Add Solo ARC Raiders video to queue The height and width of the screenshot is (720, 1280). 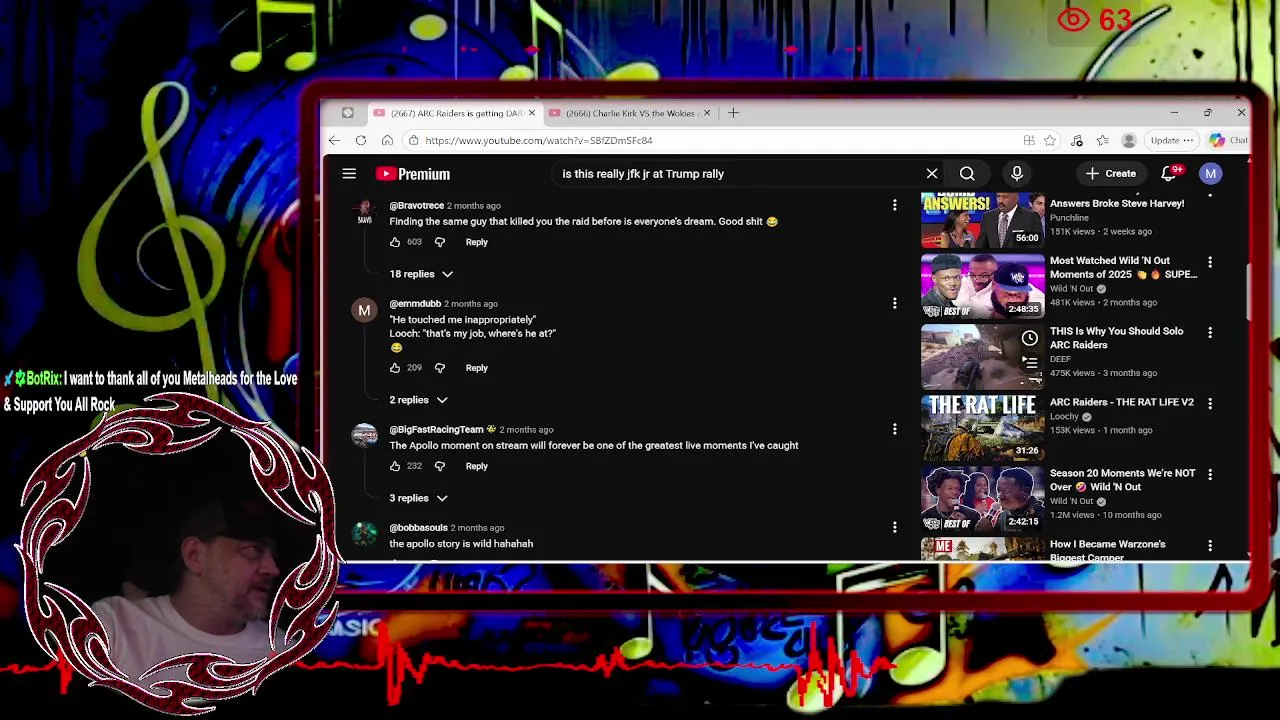pyautogui.click(x=1030, y=362)
